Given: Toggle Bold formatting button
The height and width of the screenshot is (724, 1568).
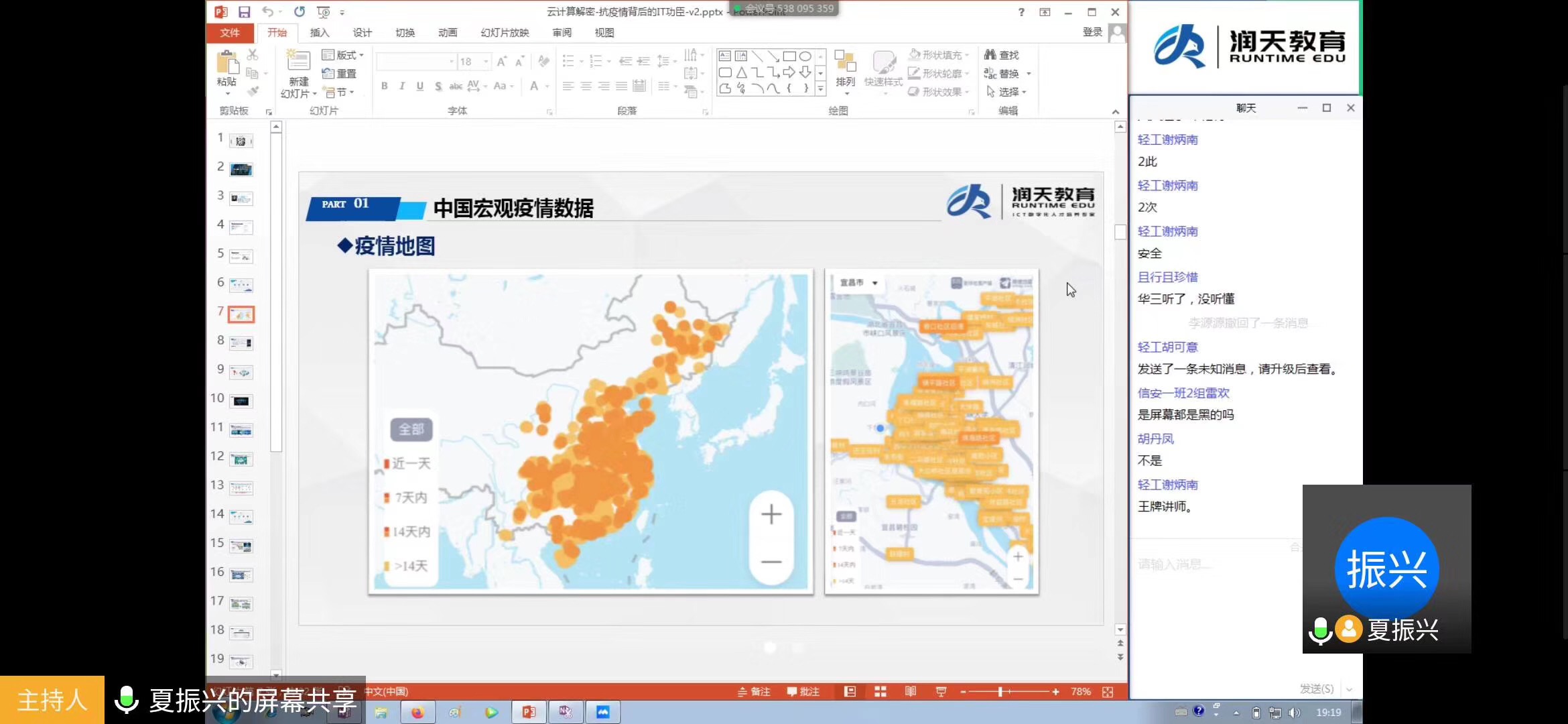Looking at the screenshot, I should [x=385, y=86].
